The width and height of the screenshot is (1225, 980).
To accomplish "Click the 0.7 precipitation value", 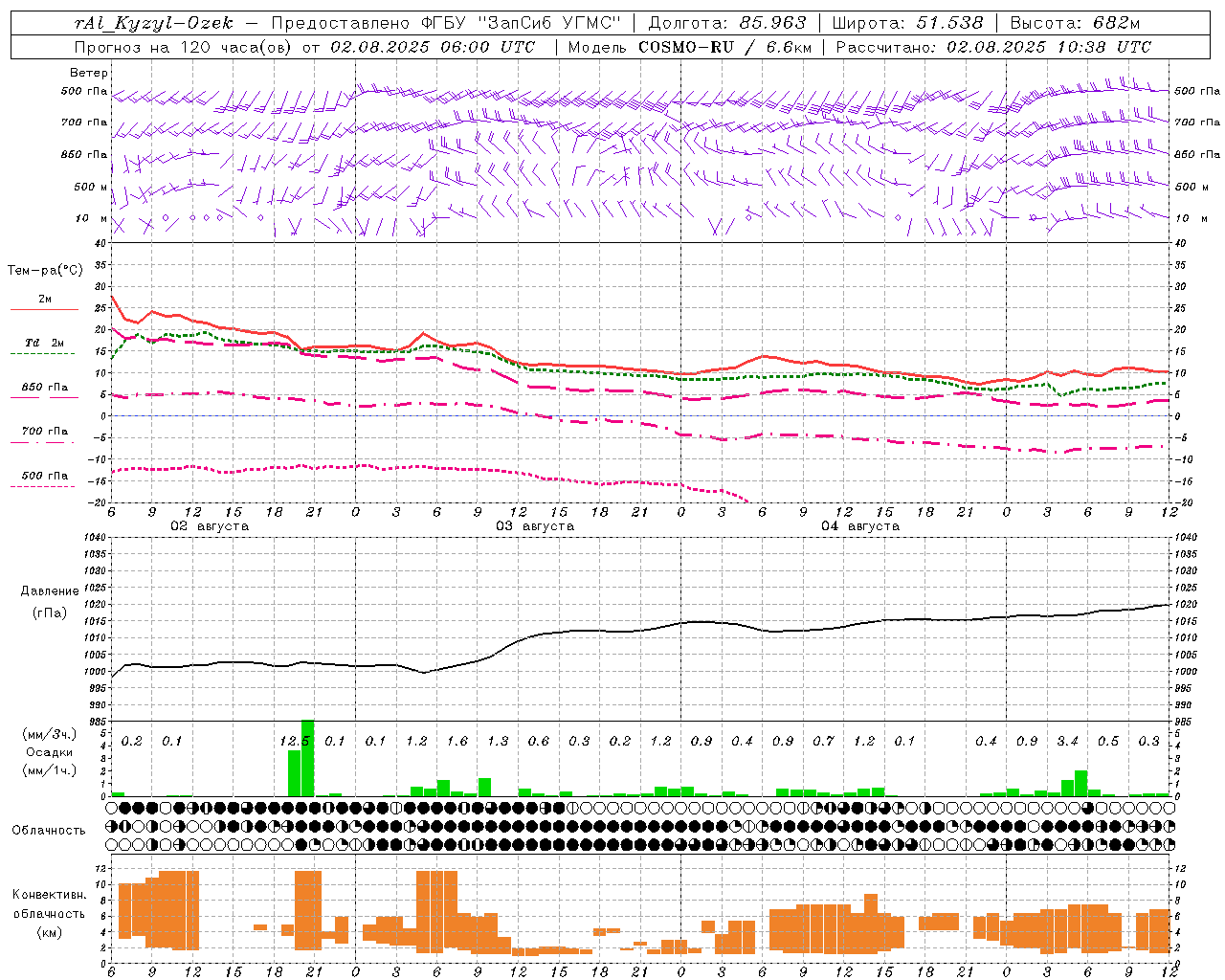I will tap(823, 741).
